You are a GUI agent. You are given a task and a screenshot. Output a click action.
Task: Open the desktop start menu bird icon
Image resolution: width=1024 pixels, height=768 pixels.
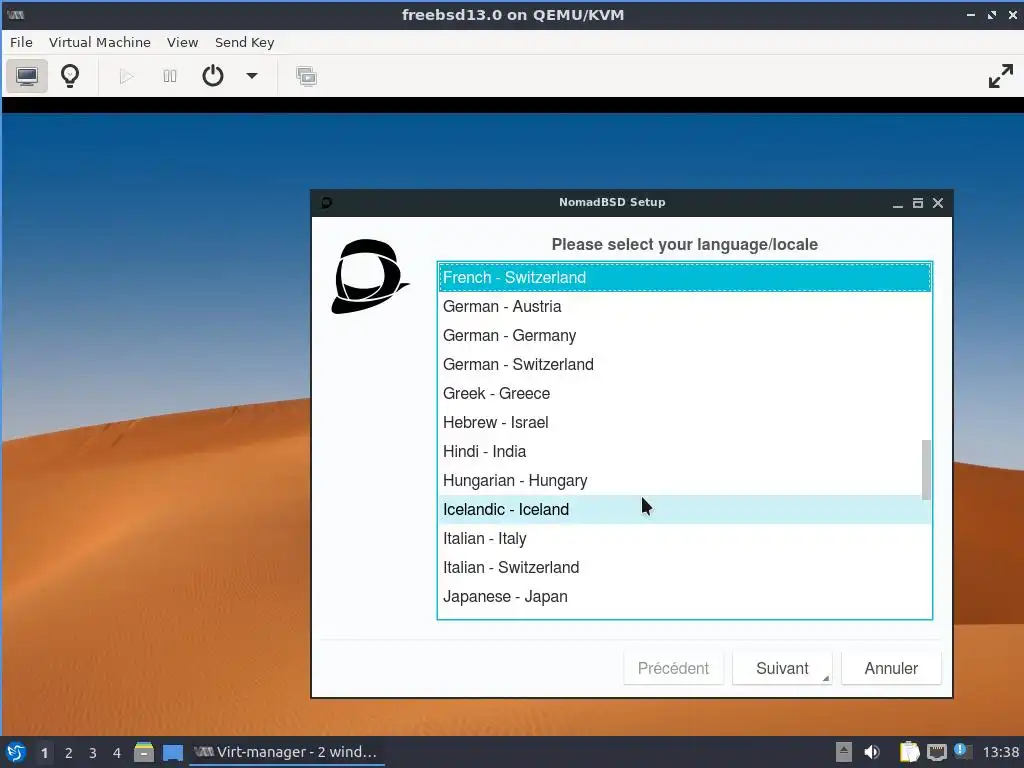point(16,752)
